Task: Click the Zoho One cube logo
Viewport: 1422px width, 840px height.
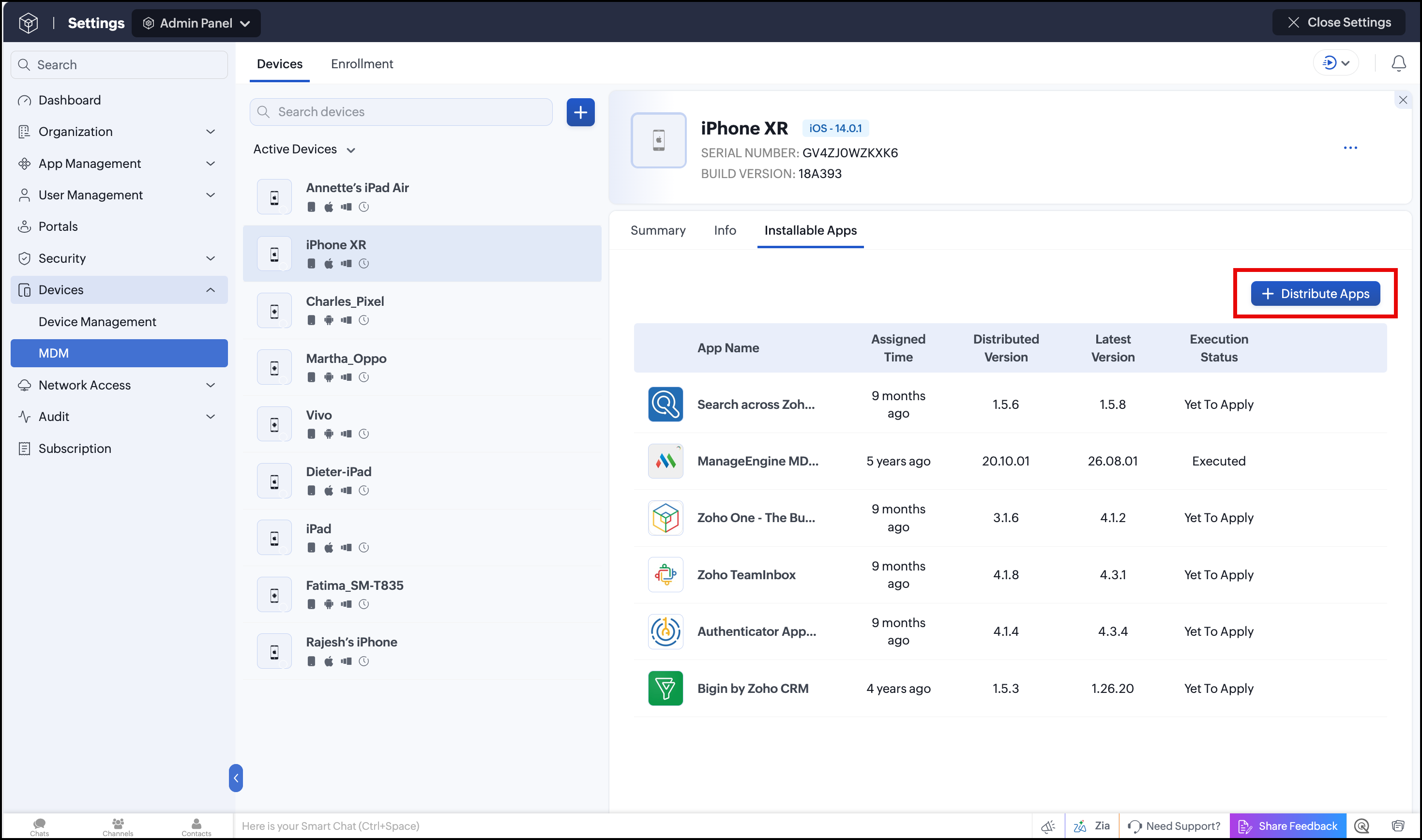Action: pos(28,23)
